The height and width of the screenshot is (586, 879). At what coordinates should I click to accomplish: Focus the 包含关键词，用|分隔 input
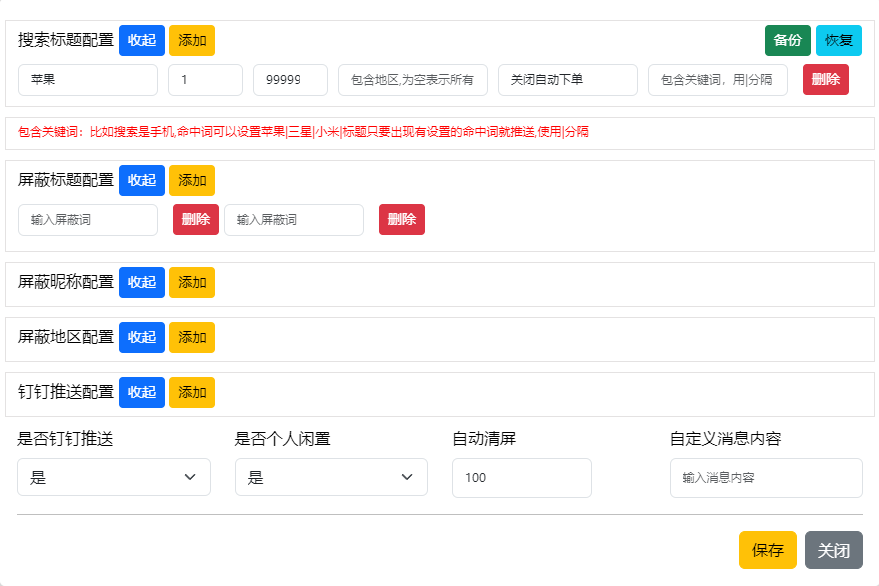point(718,80)
